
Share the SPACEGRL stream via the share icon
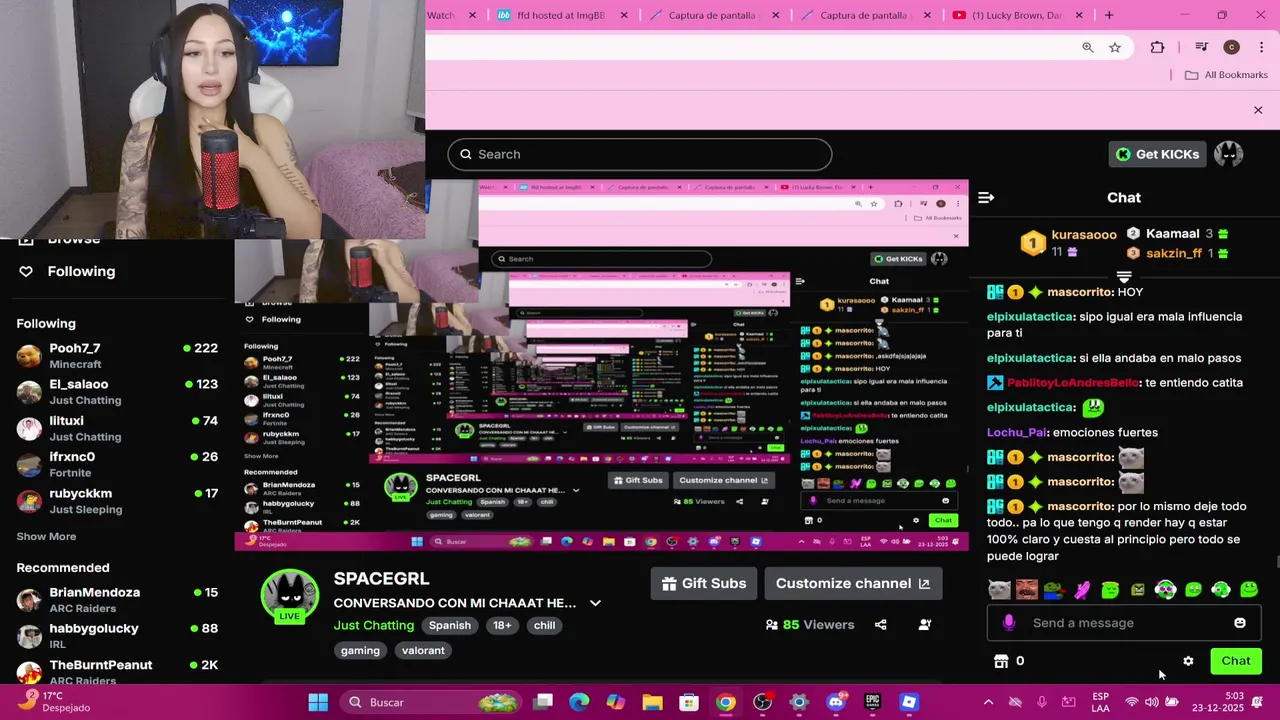[x=880, y=625]
